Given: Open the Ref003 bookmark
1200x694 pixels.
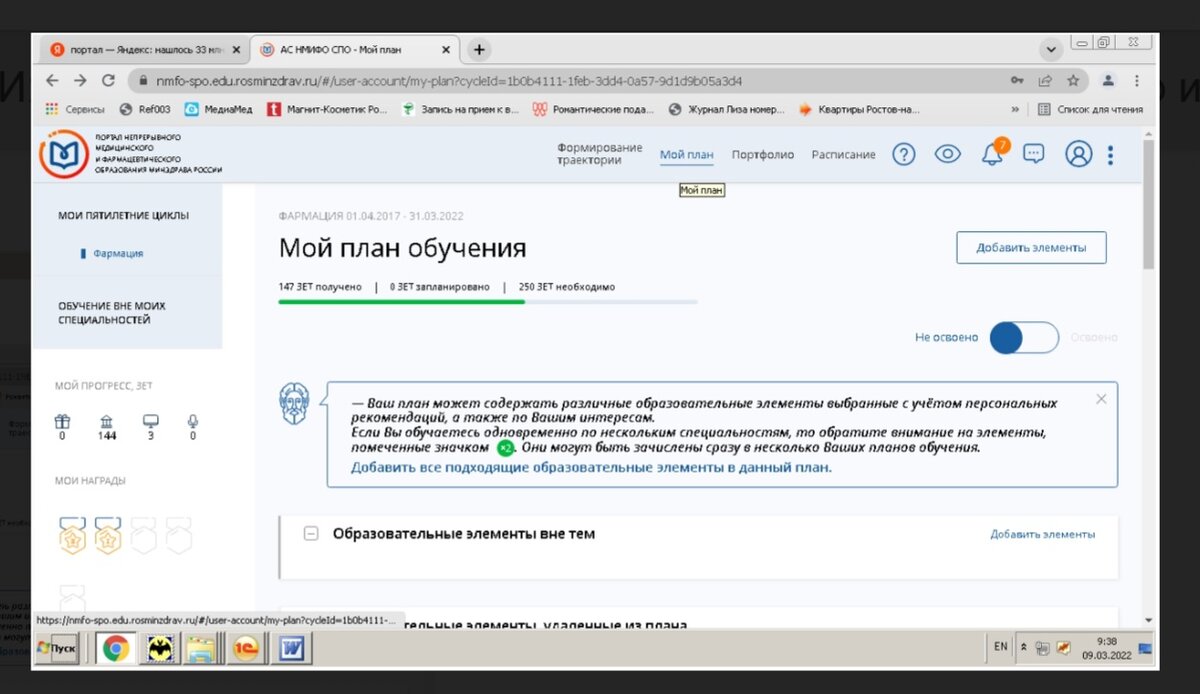Looking at the screenshot, I should pyautogui.click(x=145, y=109).
